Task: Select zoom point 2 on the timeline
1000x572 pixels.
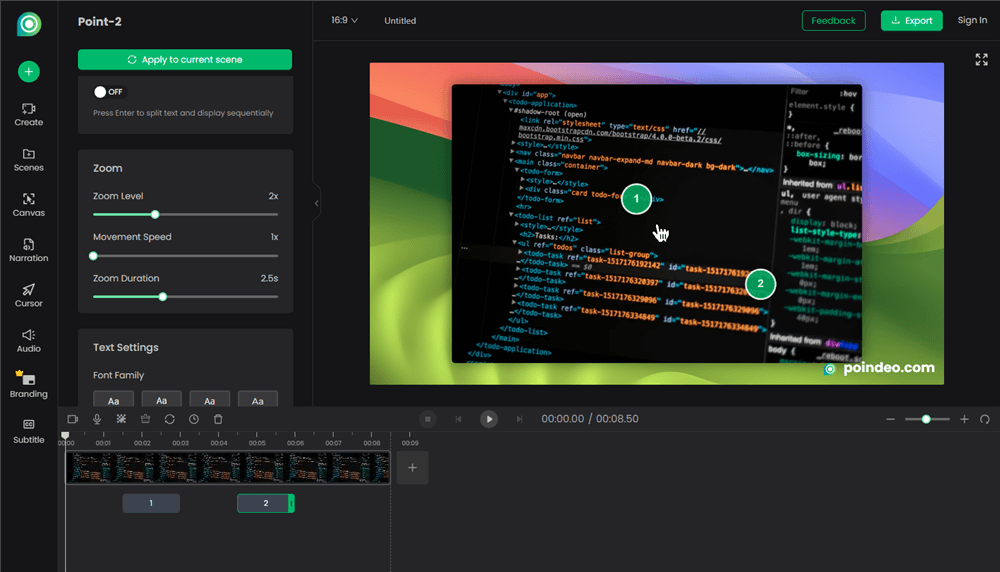Action: tap(265, 503)
